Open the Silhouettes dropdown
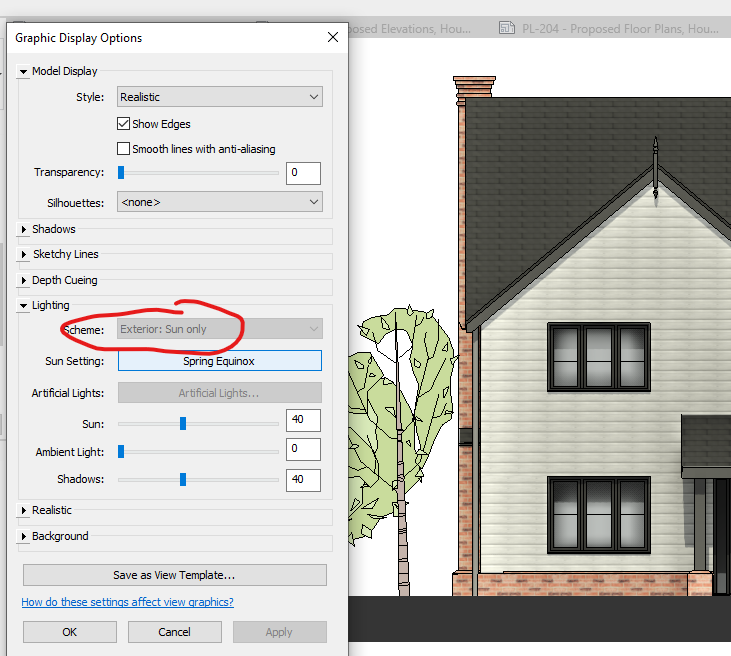731x656 pixels. (x=220, y=202)
